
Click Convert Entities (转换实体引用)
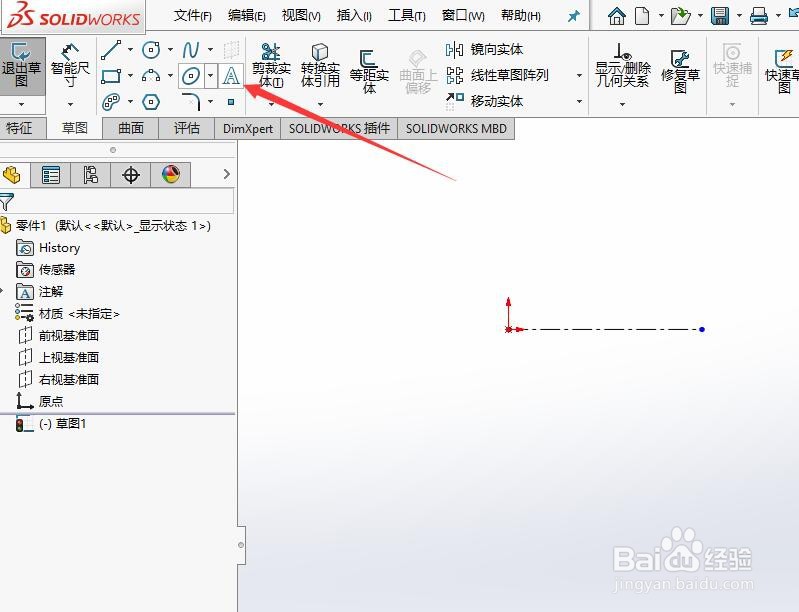click(320, 66)
